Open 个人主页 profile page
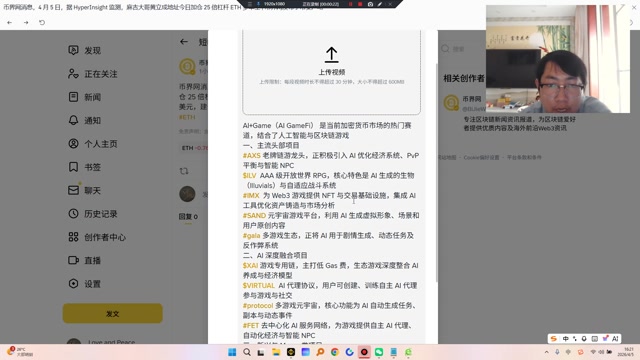 point(93,144)
